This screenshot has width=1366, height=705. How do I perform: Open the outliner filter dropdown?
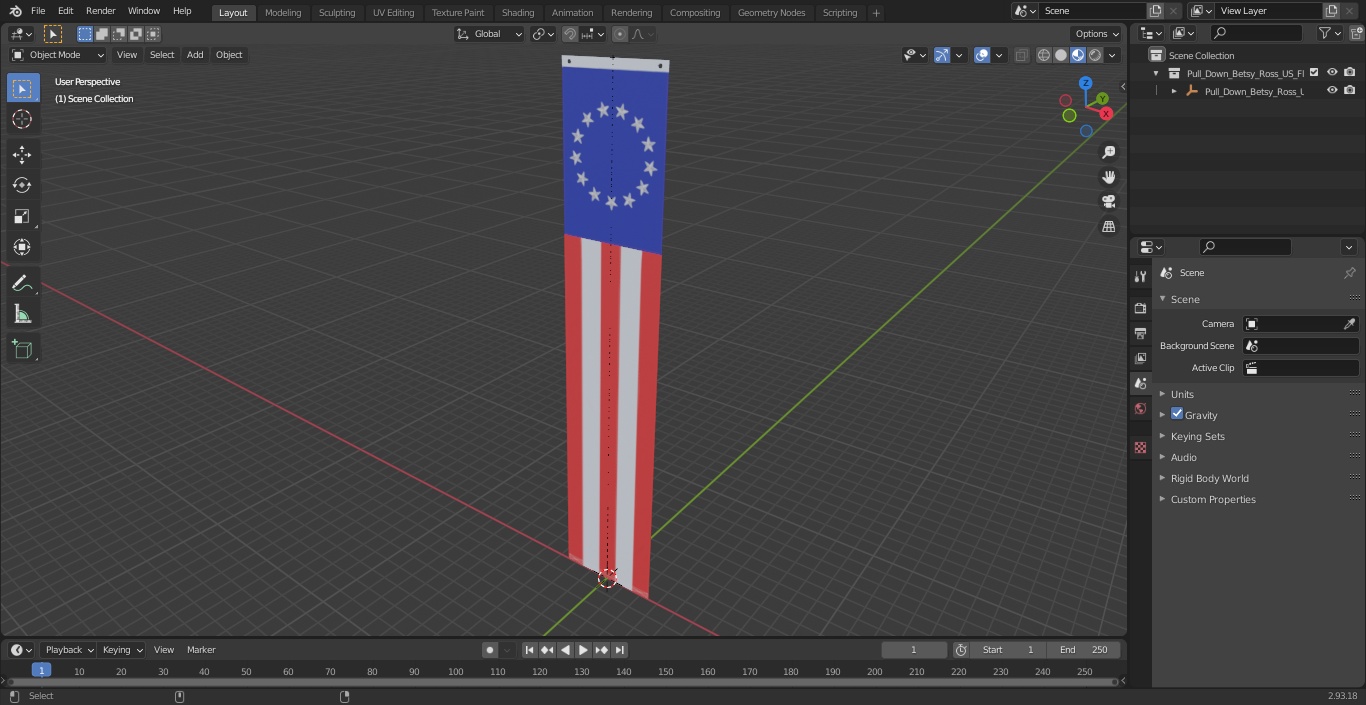coord(1329,33)
